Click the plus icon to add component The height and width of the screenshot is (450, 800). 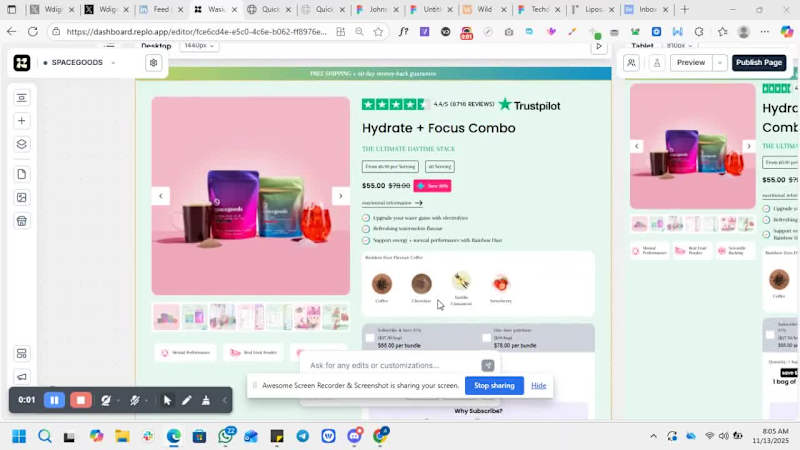tap(21, 121)
